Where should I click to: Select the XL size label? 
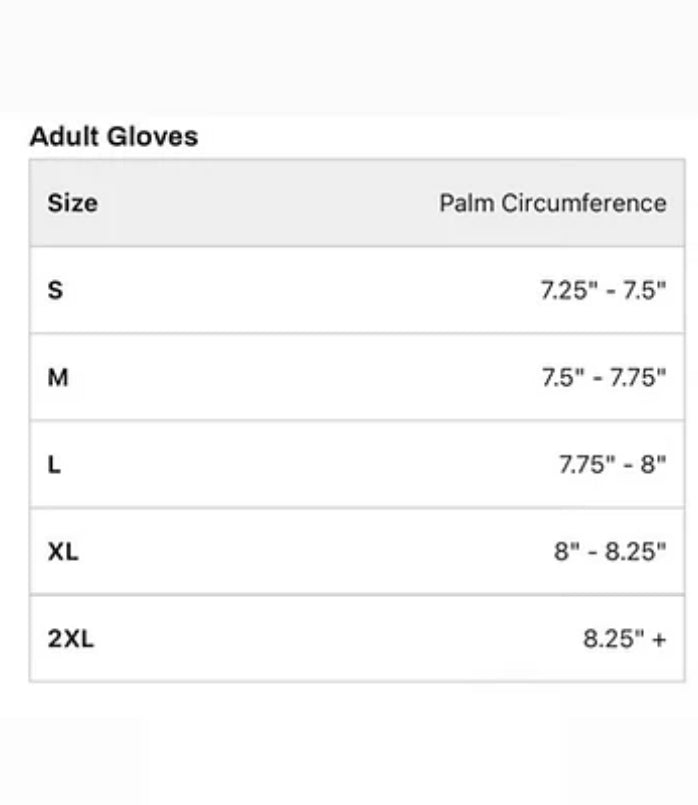tap(63, 552)
